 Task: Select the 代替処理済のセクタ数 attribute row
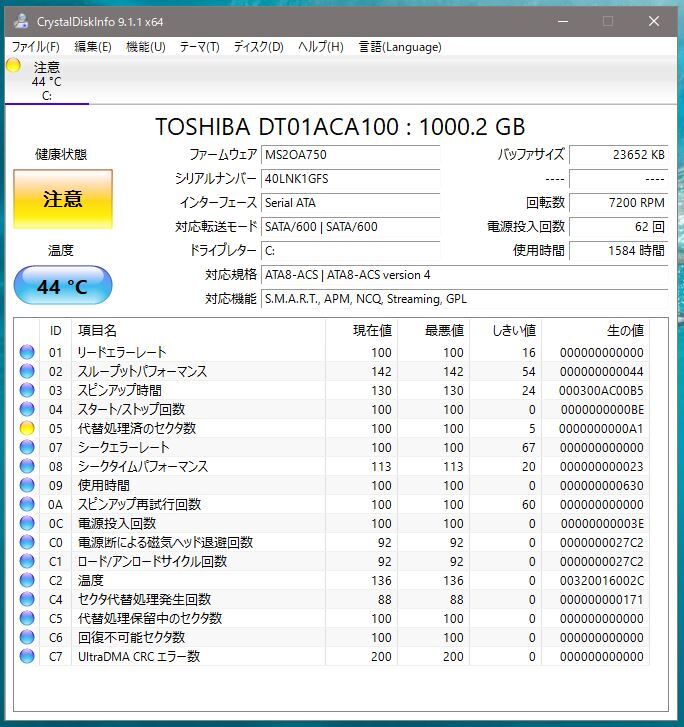(332, 428)
